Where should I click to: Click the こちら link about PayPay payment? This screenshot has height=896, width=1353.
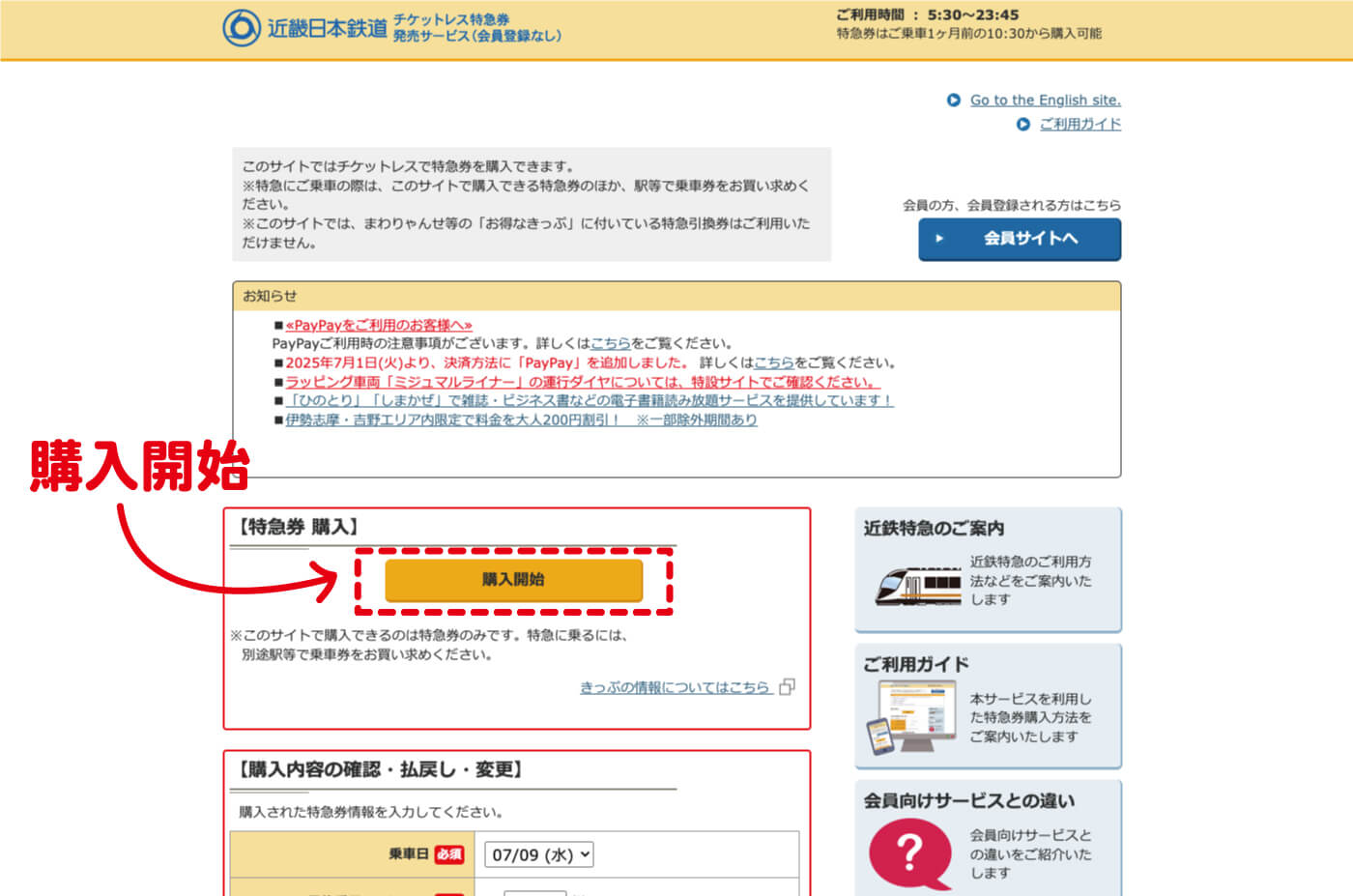pyautogui.click(x=773, y=362)
